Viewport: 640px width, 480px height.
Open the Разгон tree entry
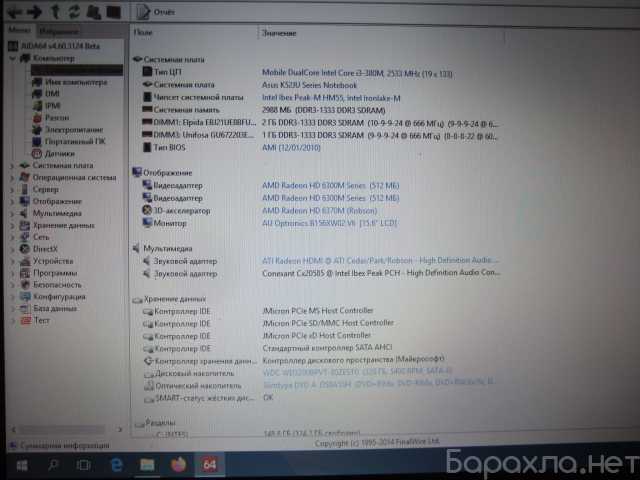(57, 118)
